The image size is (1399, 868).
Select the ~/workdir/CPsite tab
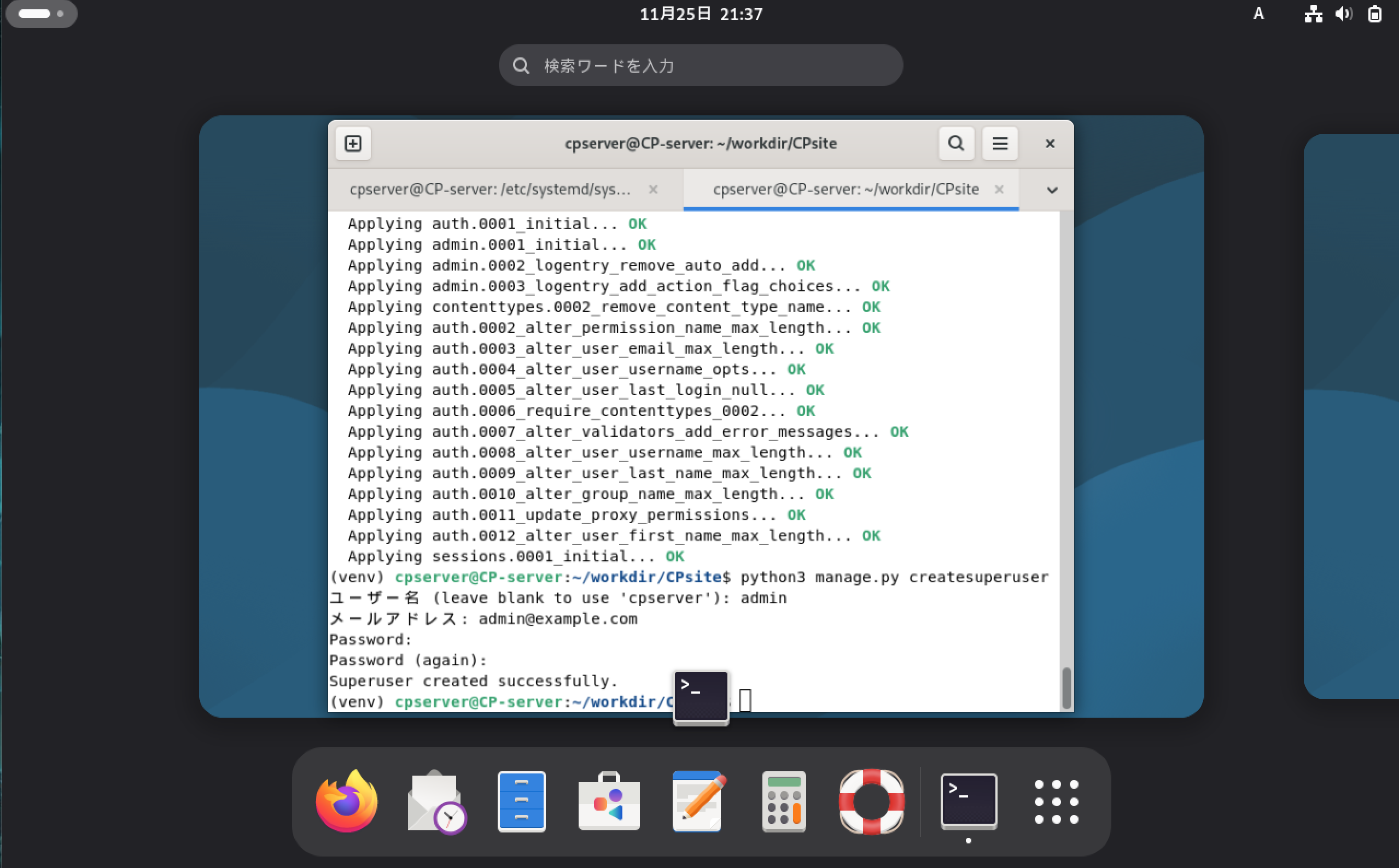(846, 190)
